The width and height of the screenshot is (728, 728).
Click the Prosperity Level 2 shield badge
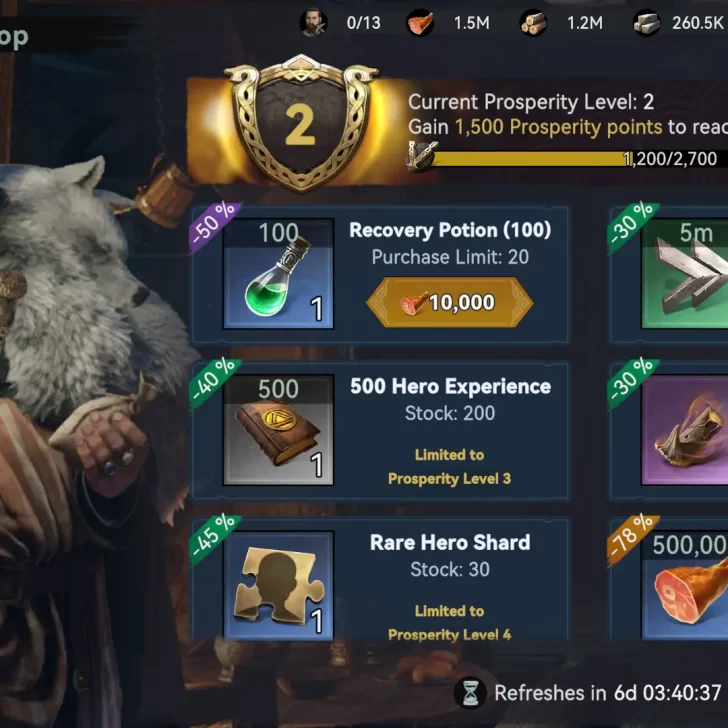[x=300, y=123]
